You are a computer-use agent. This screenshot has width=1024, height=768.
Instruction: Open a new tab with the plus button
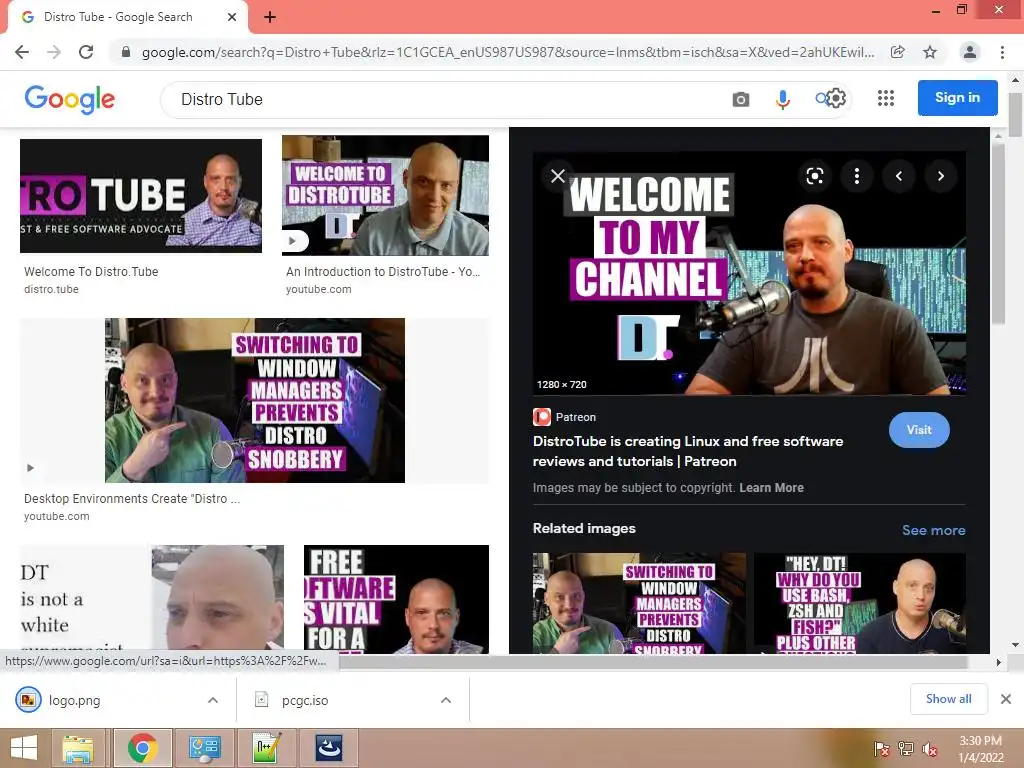click(270, 17)
